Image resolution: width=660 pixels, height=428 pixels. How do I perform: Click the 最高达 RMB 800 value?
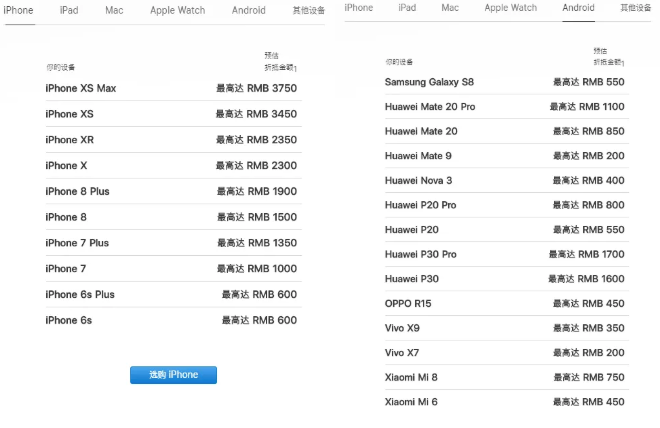588,205
